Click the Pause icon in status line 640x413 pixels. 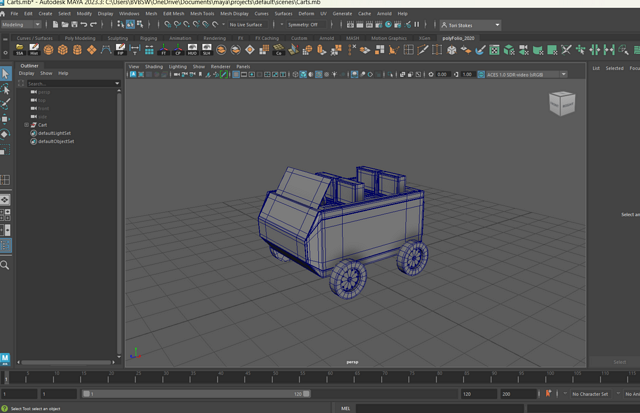click(417, 24)
